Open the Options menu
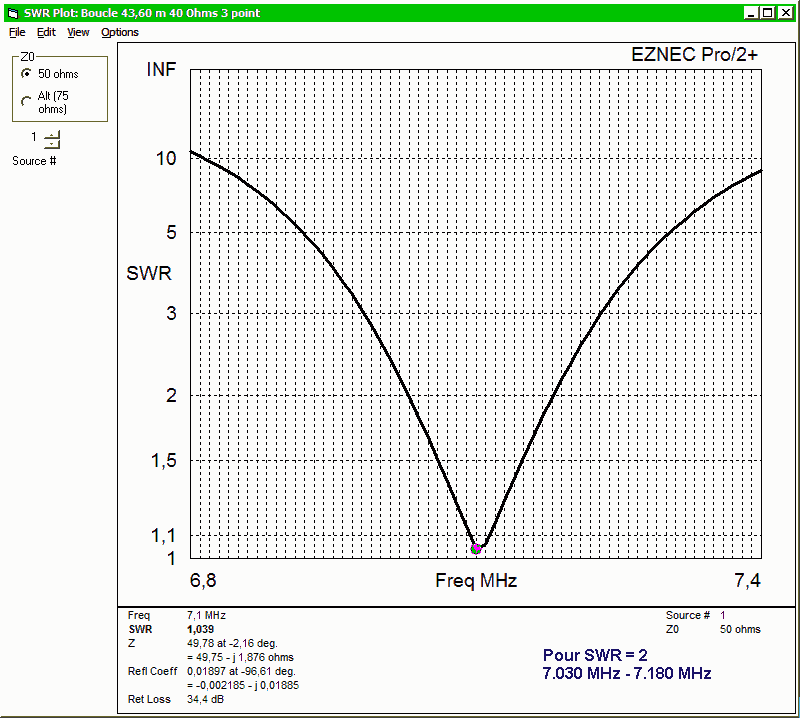 (x=120, y=32)
